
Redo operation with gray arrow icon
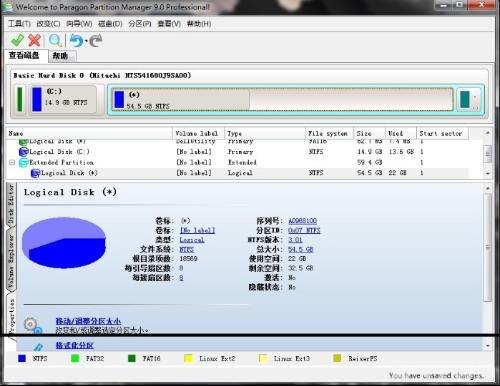tap(96, 41)
